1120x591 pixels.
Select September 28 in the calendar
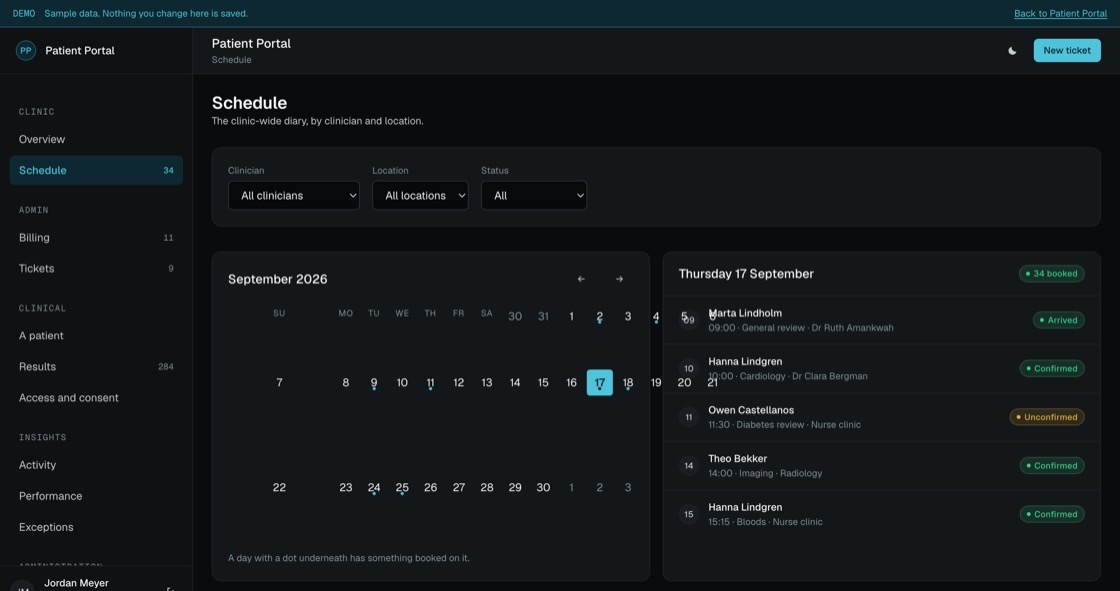486,487
